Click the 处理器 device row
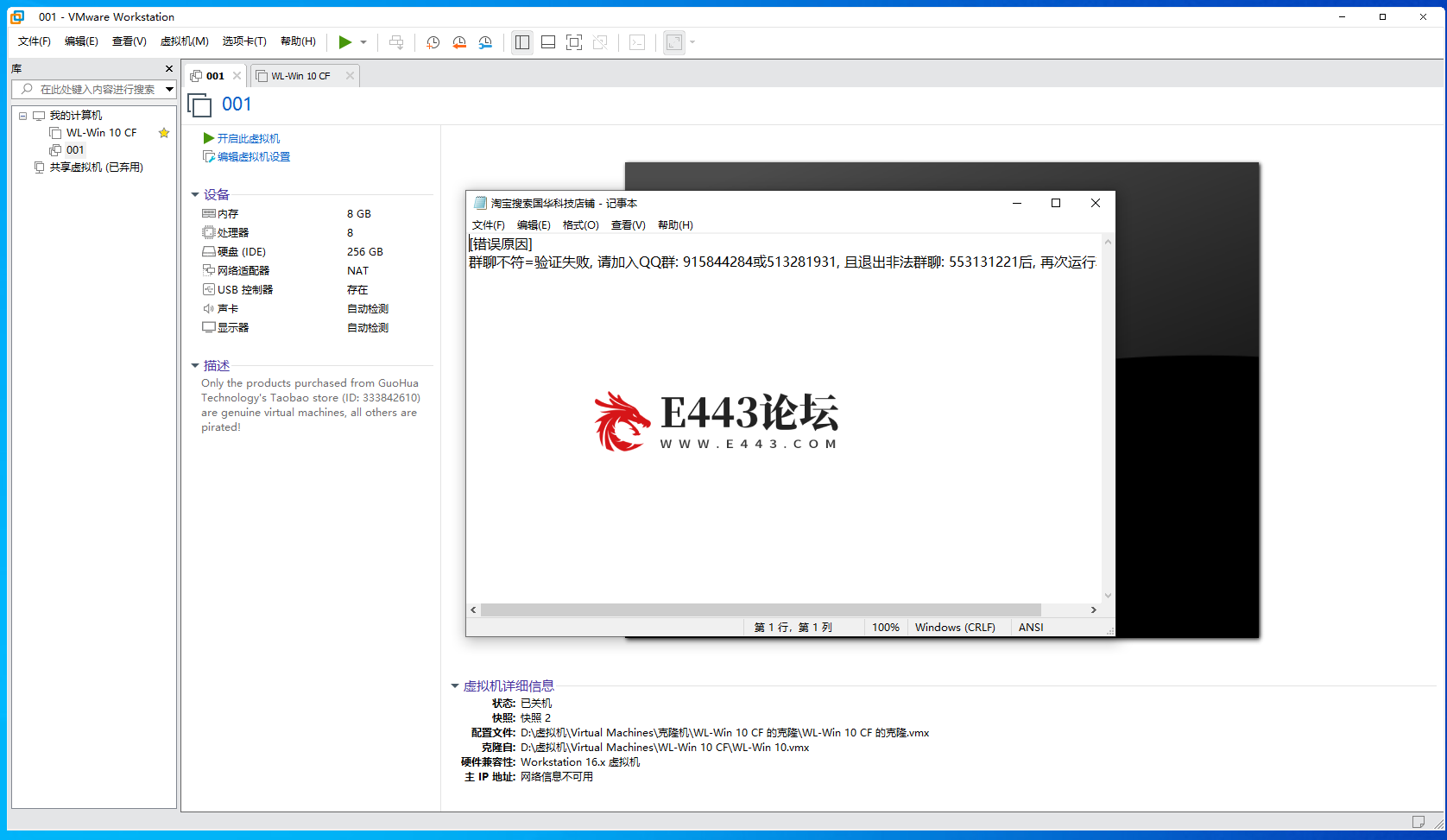 coord(315,233)
